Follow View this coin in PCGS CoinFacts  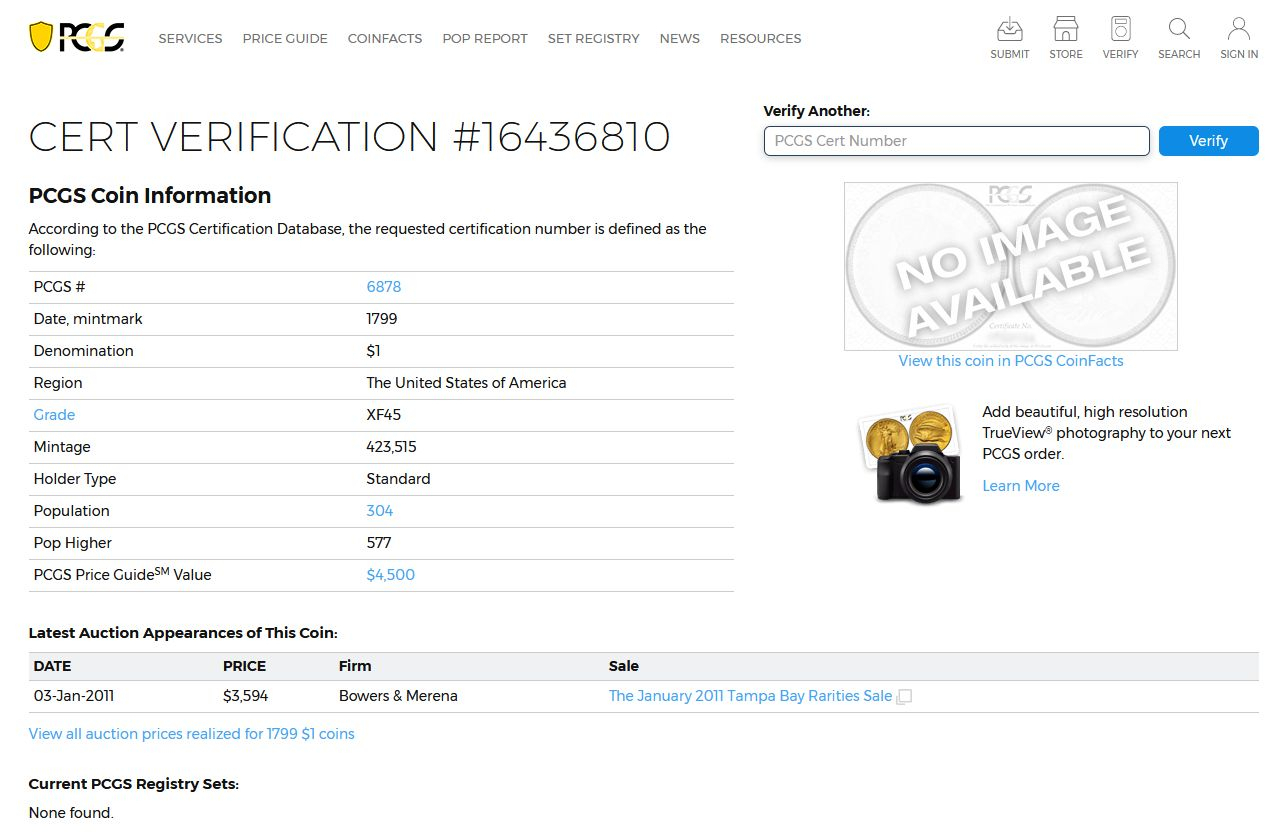pos(1011,361)
